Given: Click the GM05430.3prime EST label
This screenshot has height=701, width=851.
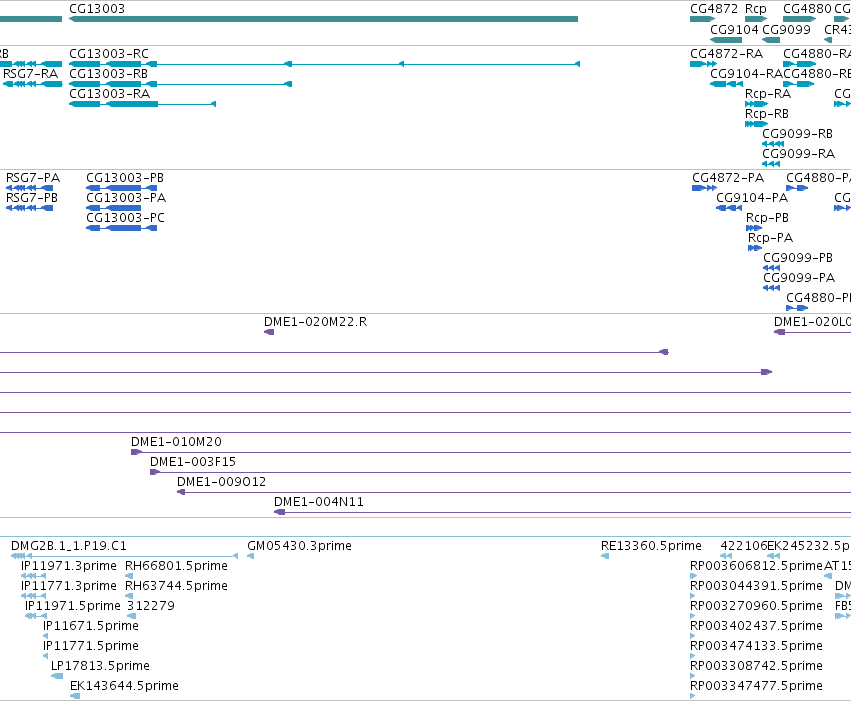Looking at the screenshot, I should click(x=299, y=546).
